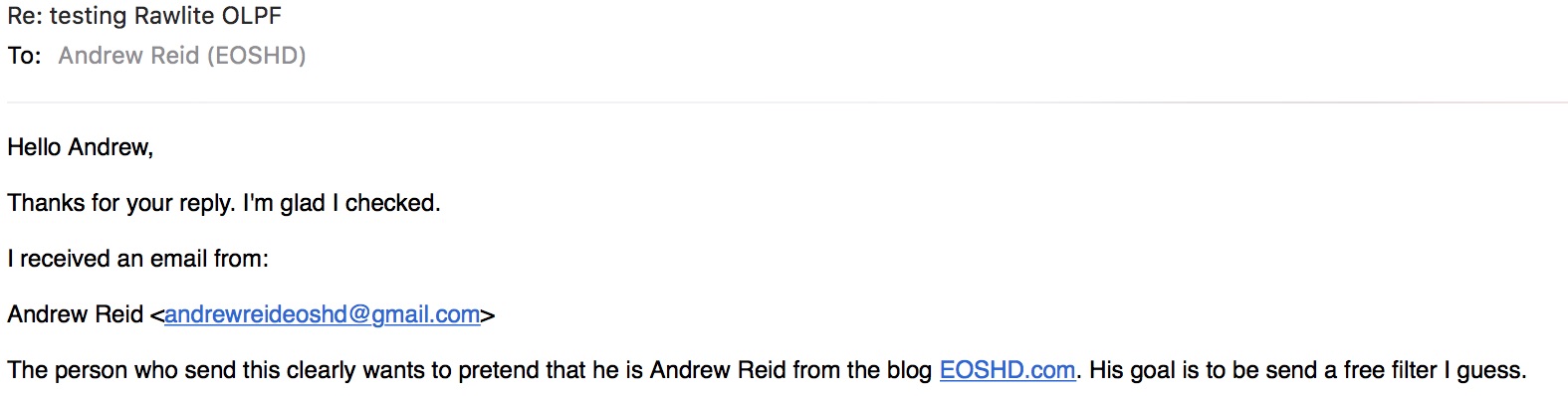Click the Andrew Reid name before the email address
1568x396 pixels.
tap(76, 314)
